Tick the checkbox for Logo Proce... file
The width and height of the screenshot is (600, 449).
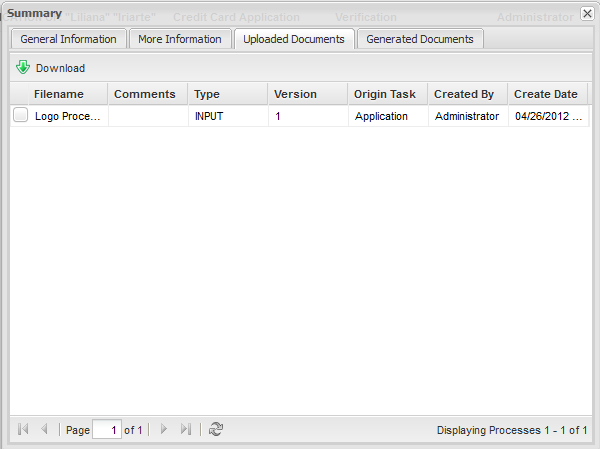20,116
